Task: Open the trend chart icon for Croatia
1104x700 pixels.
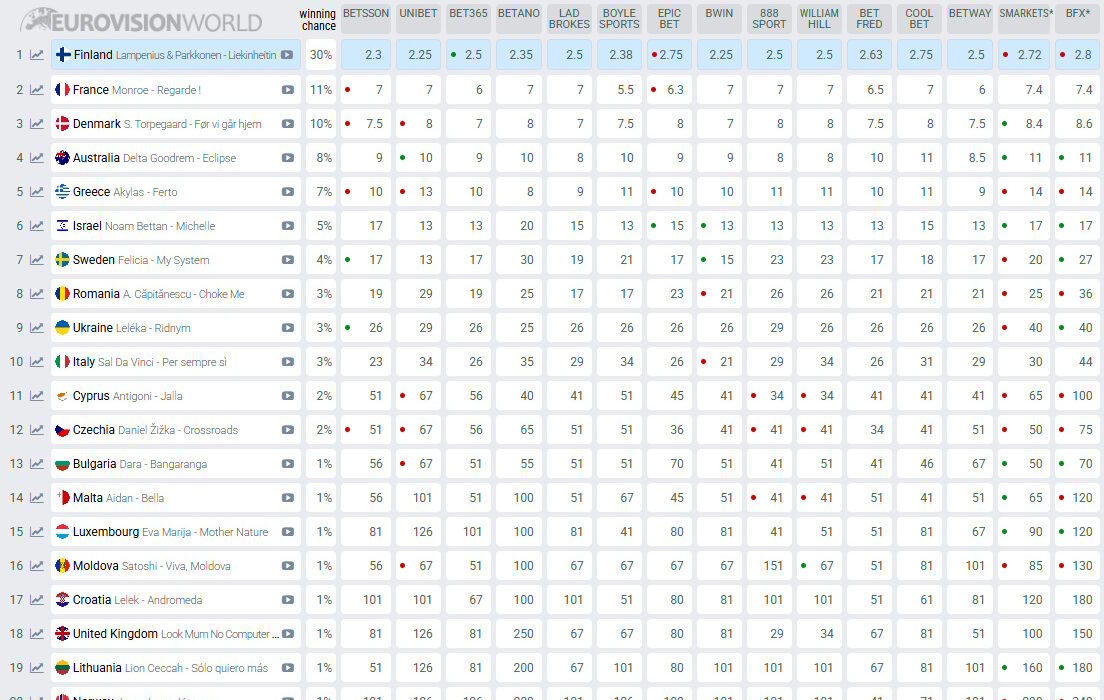Action: tap(36, 600)
